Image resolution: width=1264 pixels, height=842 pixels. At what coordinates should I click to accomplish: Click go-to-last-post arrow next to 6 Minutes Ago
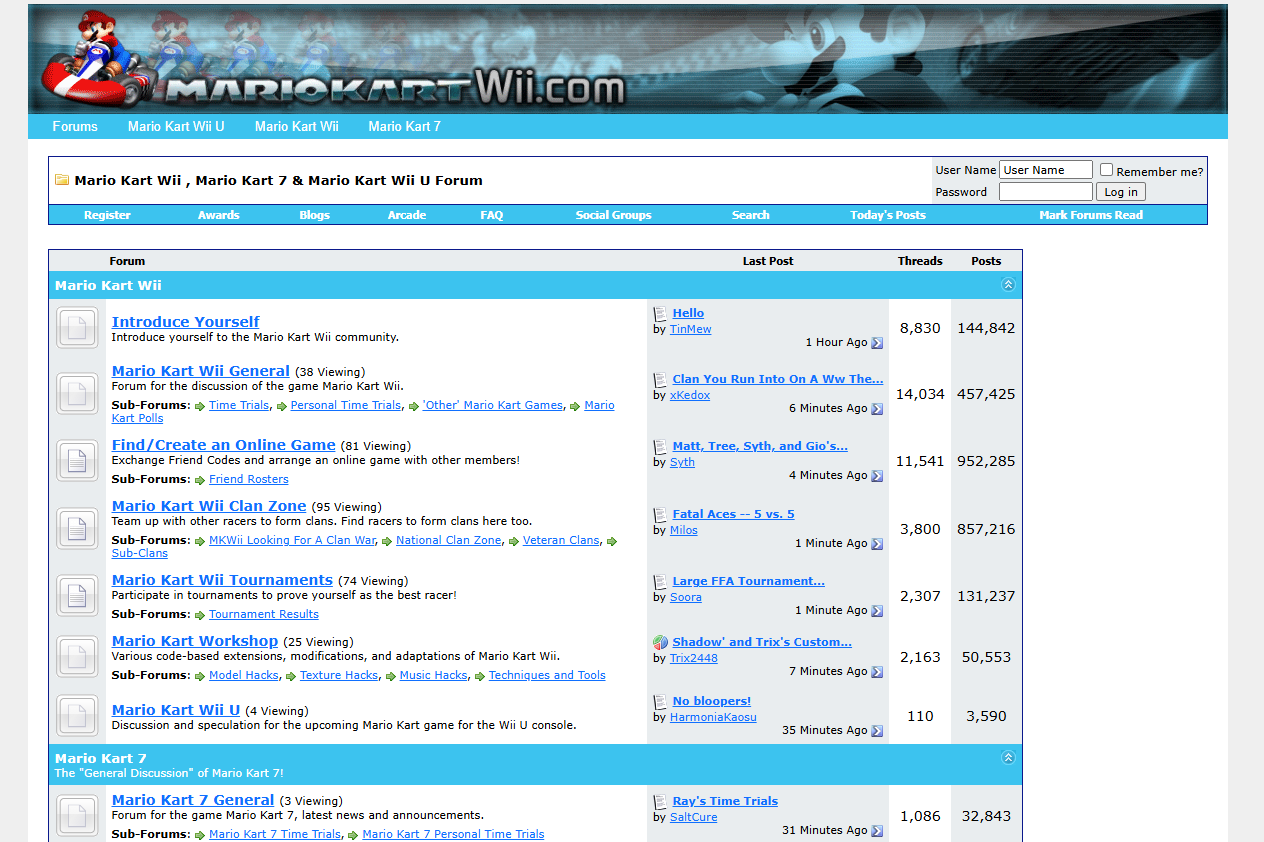tap(877, 409)
